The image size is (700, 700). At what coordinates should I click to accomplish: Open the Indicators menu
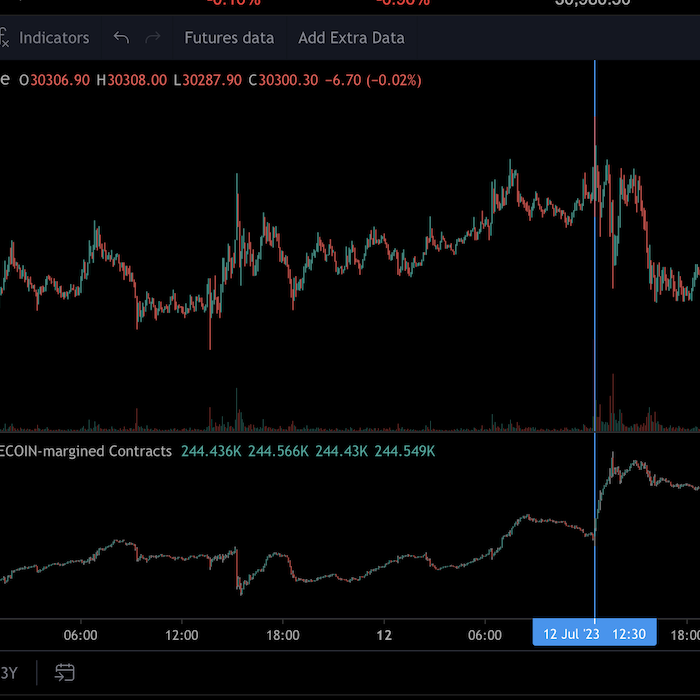coord(54,38)
